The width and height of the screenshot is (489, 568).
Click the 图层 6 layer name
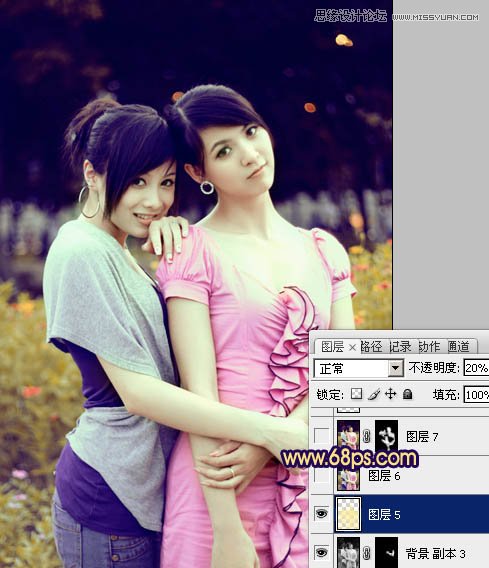(x=384, y=476)
